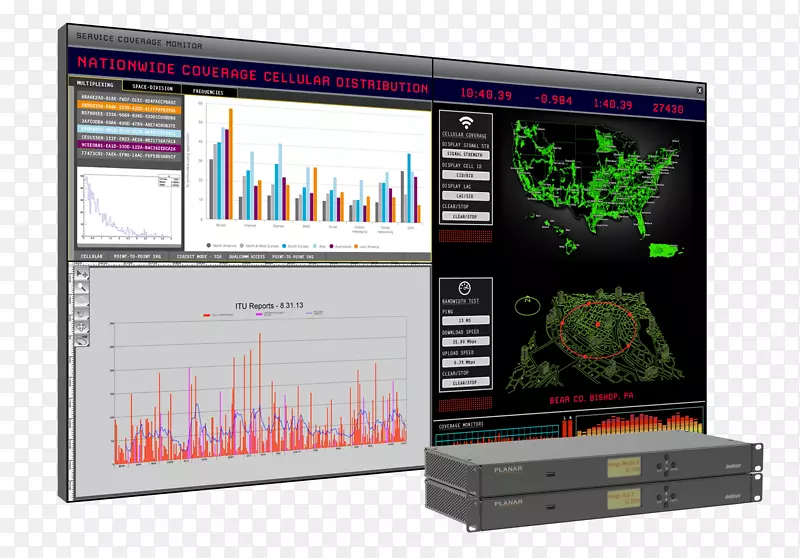The width and height of the screenshot is (800, 558).
Task: Click the Wi-Fi cellular coverage icon
Action: coord(465,122)
